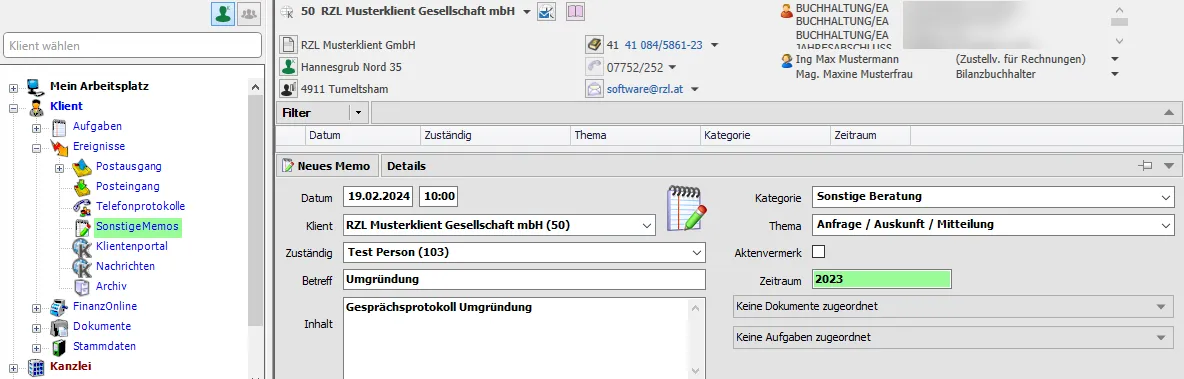
Task: Open Klientenportal in the tree
Action: pos(132,246)
